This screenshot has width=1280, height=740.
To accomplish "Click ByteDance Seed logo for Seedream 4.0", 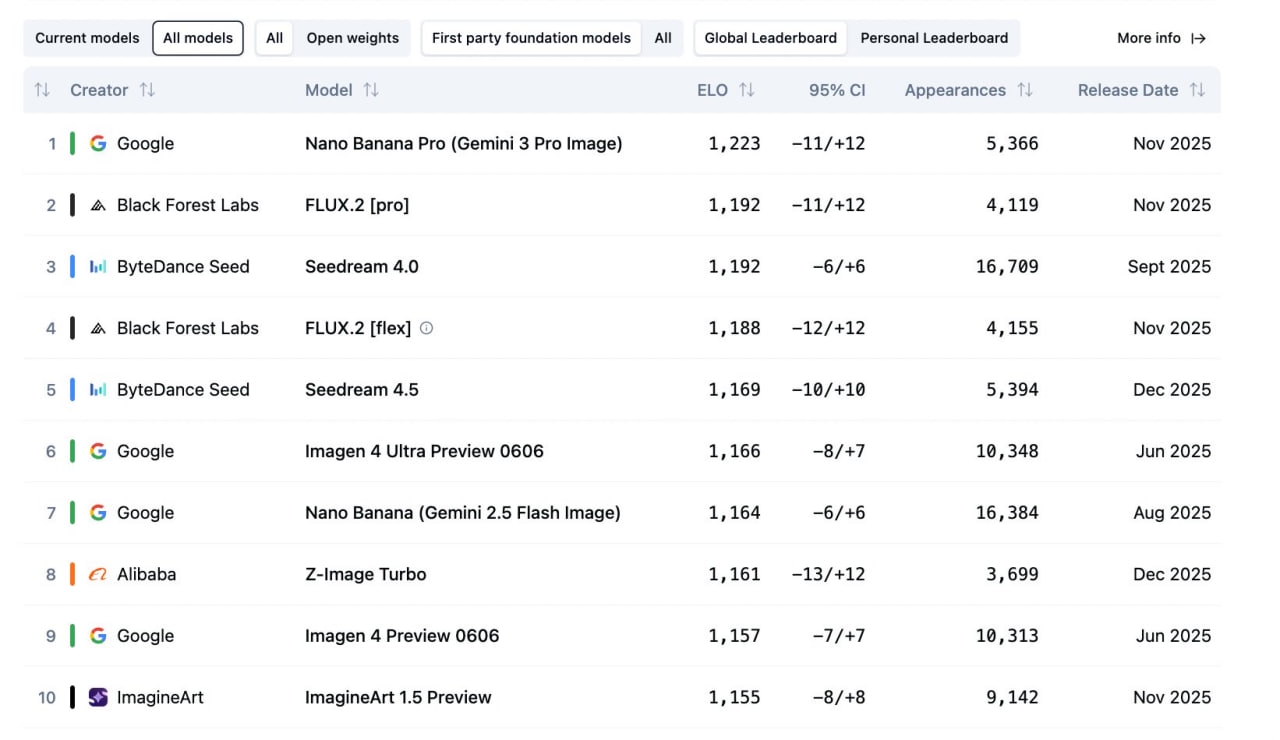I will click(x=98, y=267).
